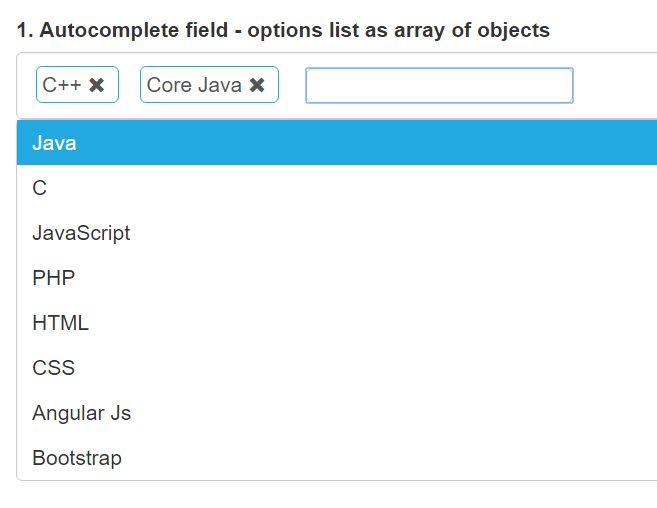Select the highlighted Java option
This screenshot has height=508, width=657.
54,143
